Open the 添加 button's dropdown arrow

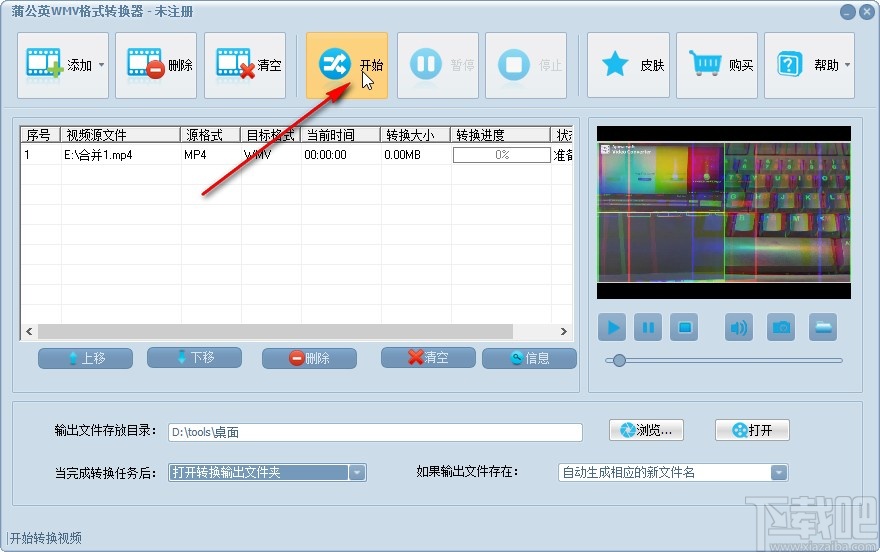(x=102, y=65)
